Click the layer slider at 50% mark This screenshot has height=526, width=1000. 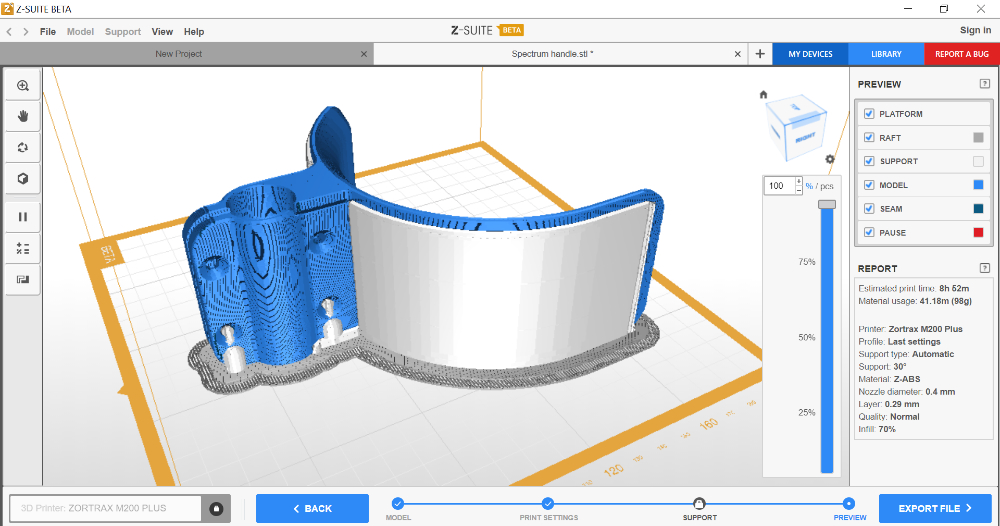click(x=827, y=337)
